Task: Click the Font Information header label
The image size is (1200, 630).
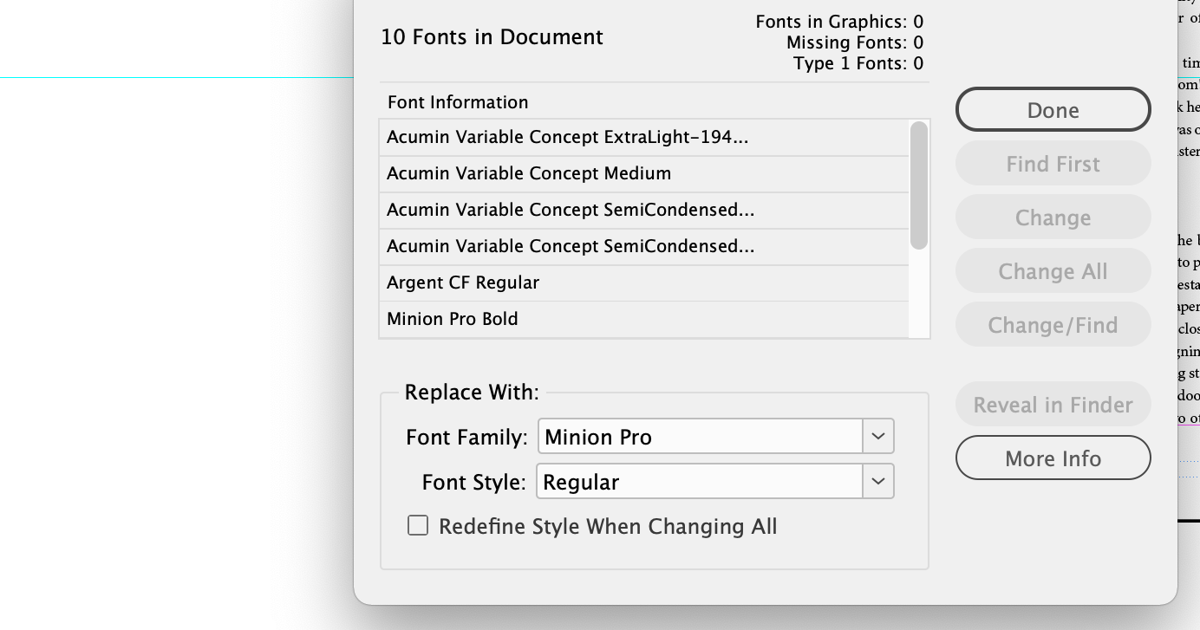Action: (x=457, y=102)
